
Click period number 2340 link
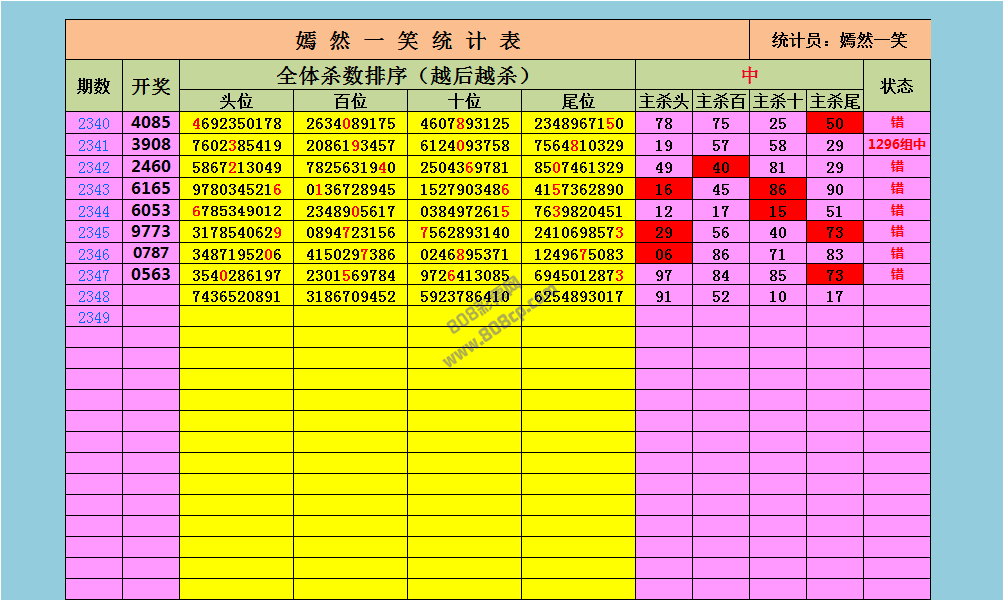click(94, 124)
